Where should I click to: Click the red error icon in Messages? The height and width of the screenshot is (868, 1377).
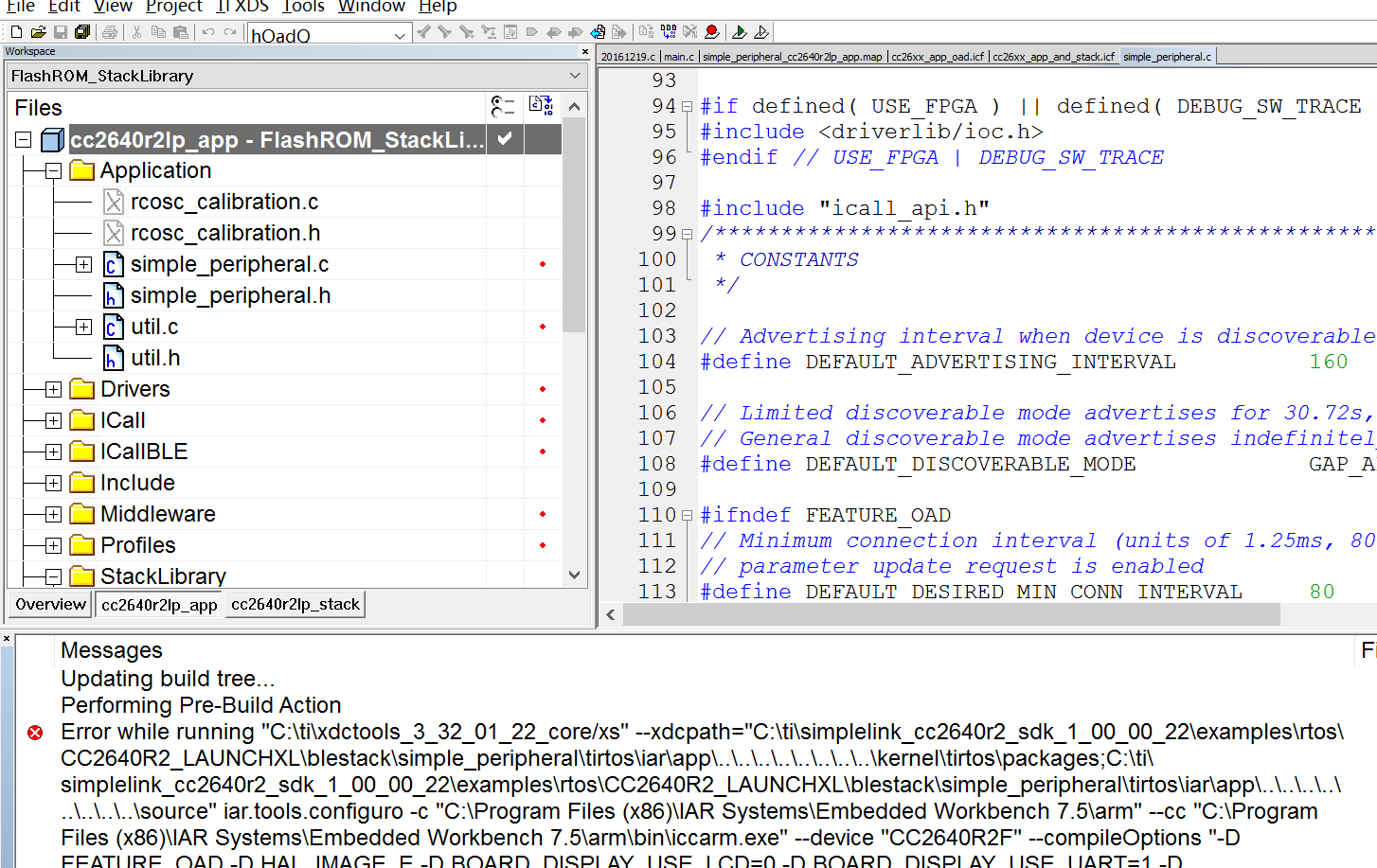coord(35,732)
